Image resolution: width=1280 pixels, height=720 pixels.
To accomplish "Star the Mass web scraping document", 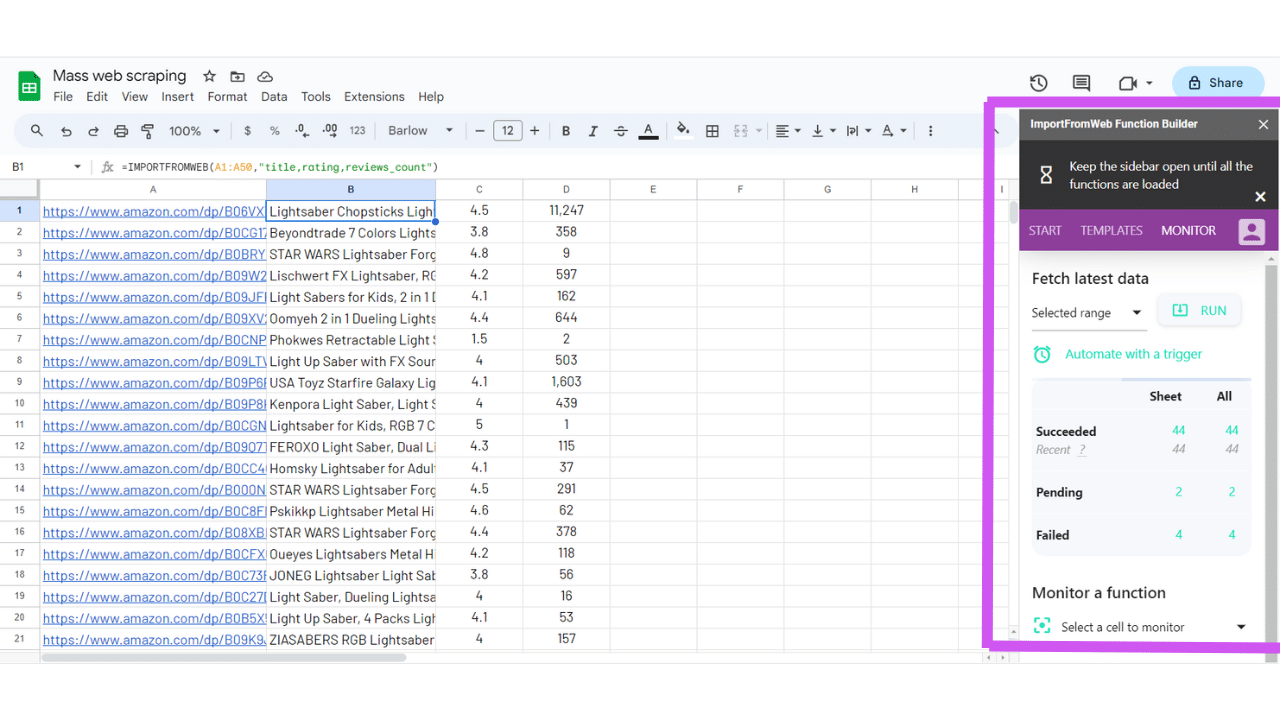I will tap(209, 76).
